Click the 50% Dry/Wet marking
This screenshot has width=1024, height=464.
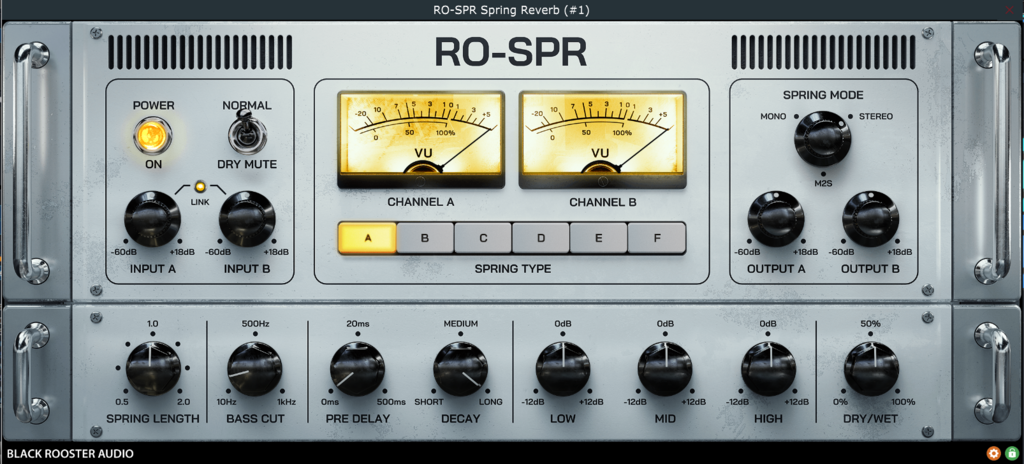coord(871,323)
